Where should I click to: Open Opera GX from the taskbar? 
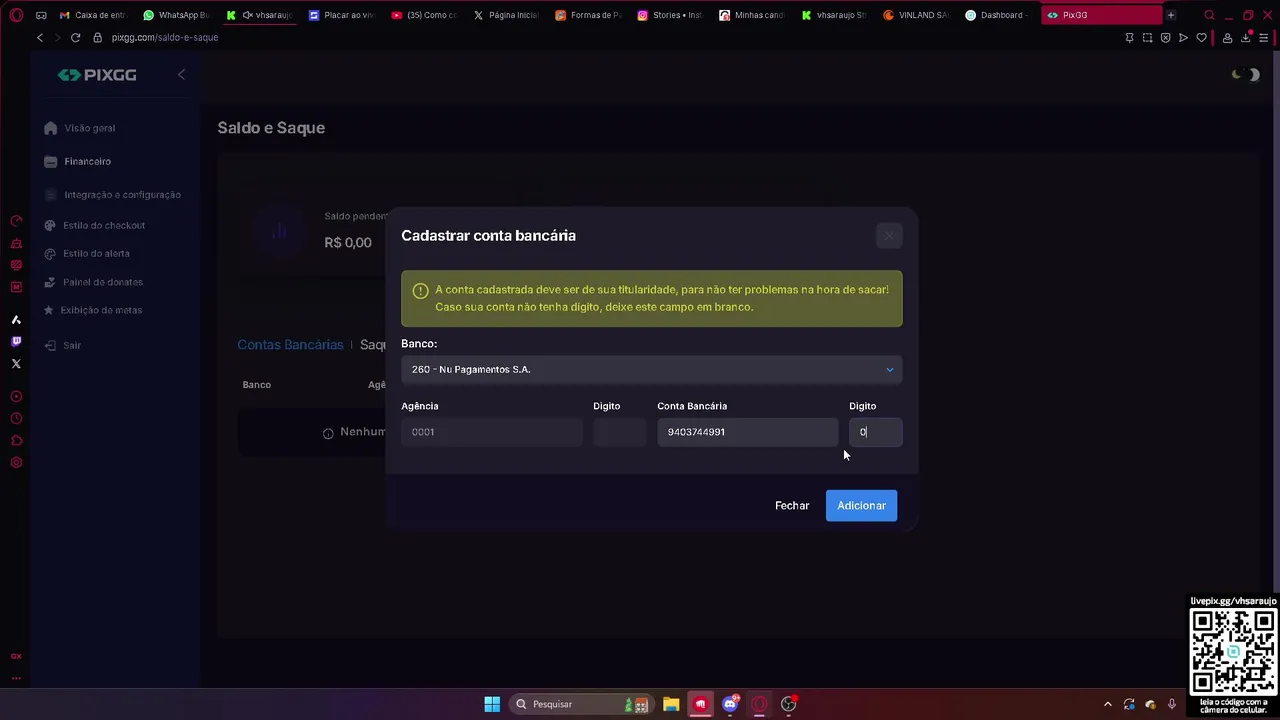[759, 704]
